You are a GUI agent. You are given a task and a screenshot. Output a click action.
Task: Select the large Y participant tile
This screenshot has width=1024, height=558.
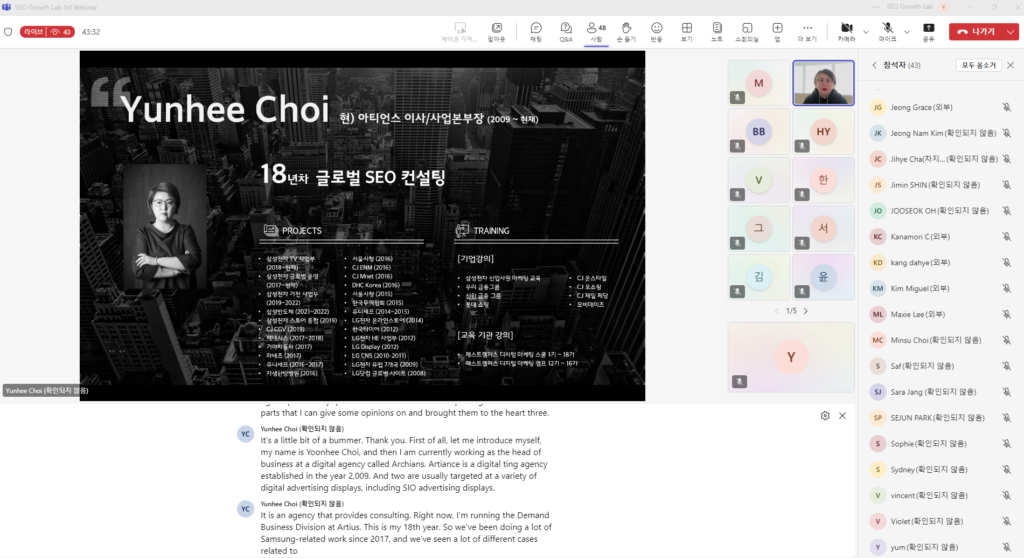pyautogui.click(x=791, y=357)
